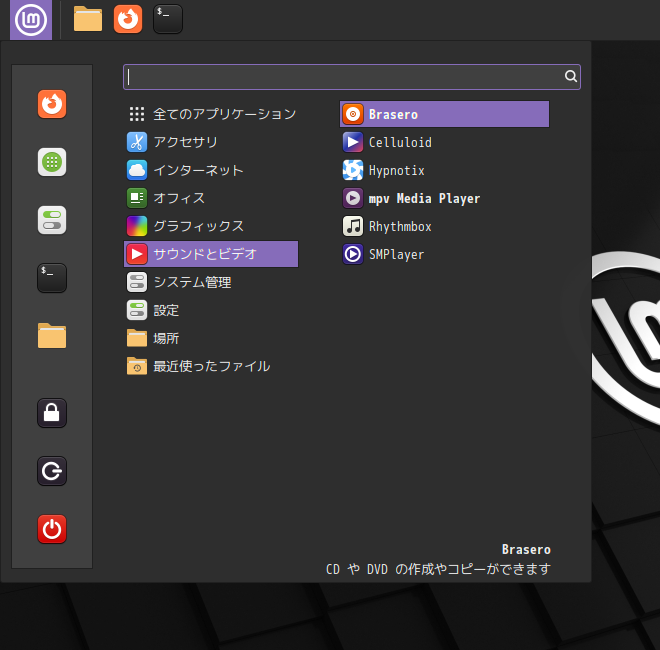Click the Linux Mint menu button
Image resolution: width=660 pixels, height=650 pixels.
(x=31, y=20)
